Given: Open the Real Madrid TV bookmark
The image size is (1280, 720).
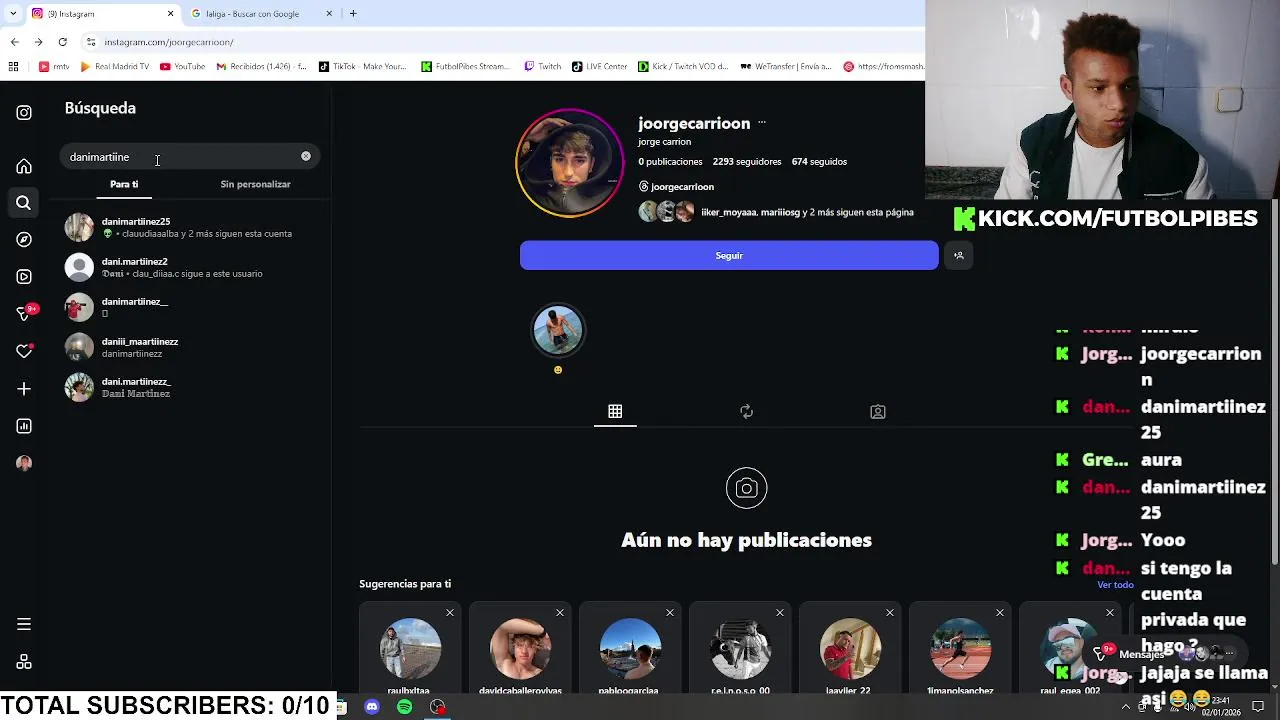Looking at the screenshot, I should point(115,67).
